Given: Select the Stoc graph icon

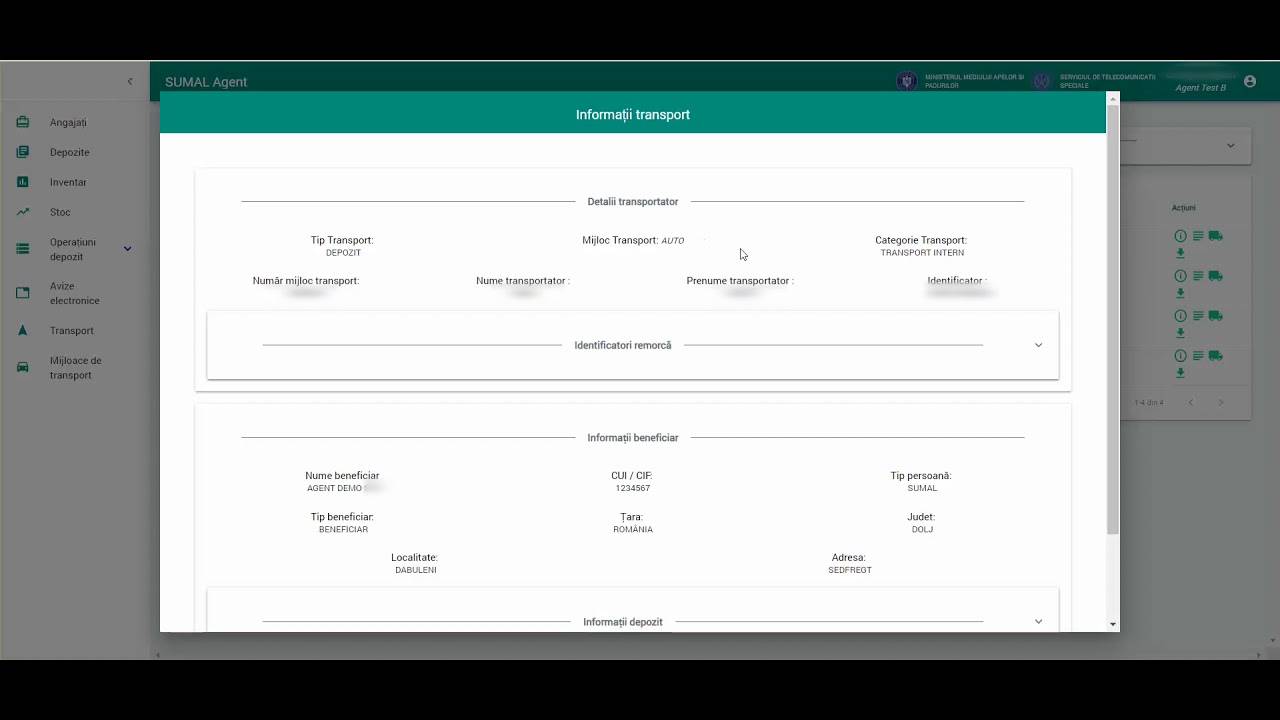Looking at the screenshot, I should [x=22, y=211].
